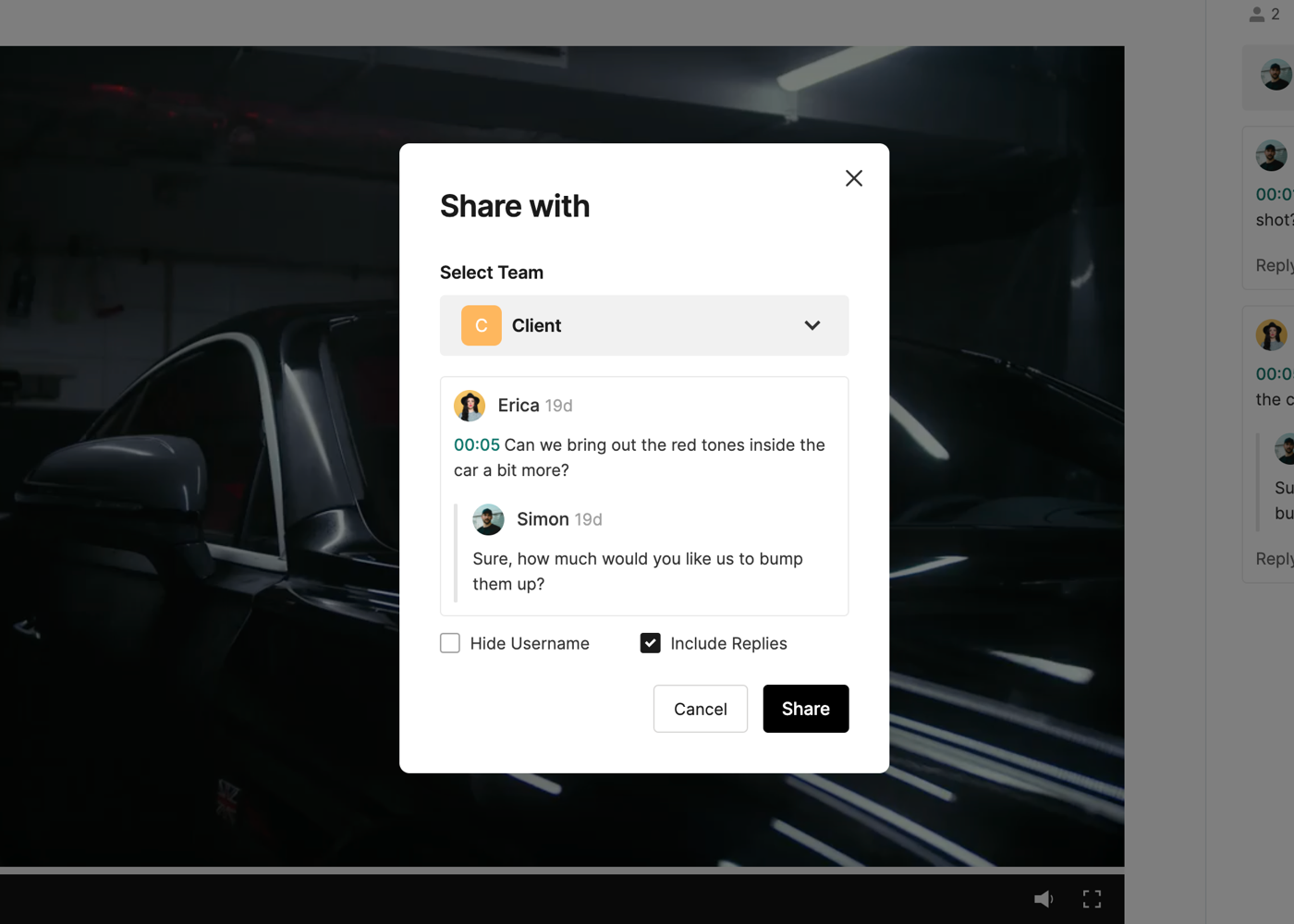Uncheck the Include Replies checkbox
The width and height of the screenshot is (1294, 924).
(x=651, y=643)
